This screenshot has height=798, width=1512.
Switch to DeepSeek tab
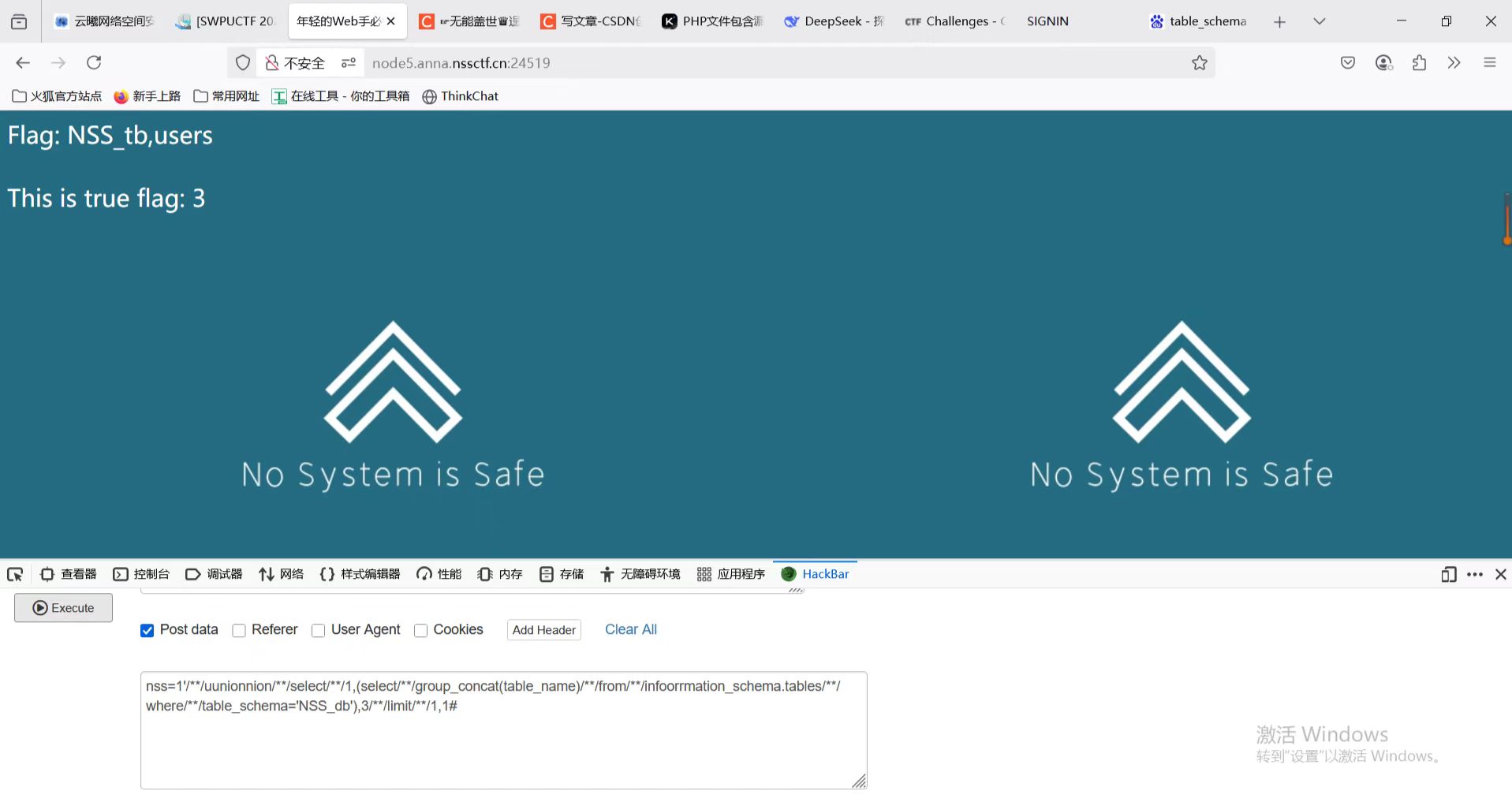(x=834, y=21)
